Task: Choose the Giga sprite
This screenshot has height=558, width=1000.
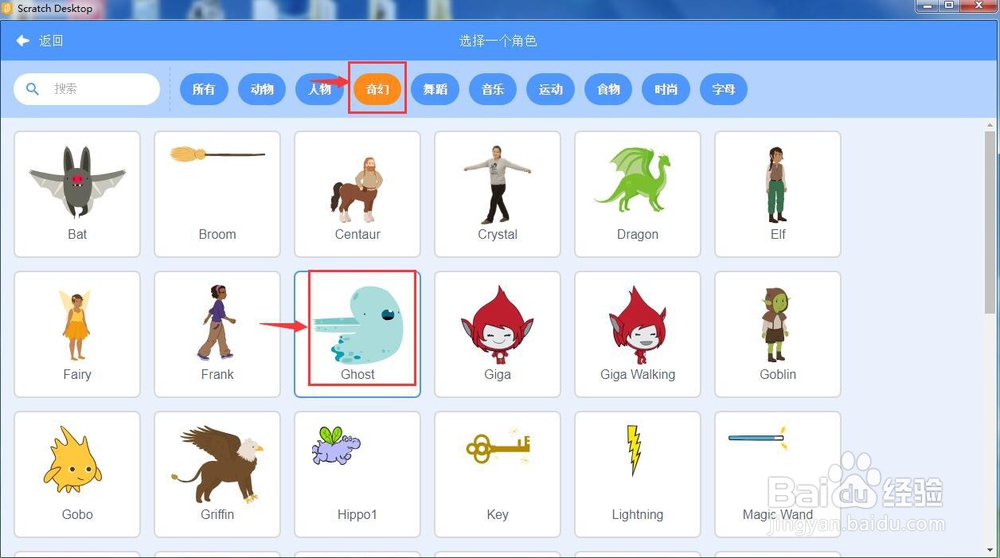Action: point(497,334)
